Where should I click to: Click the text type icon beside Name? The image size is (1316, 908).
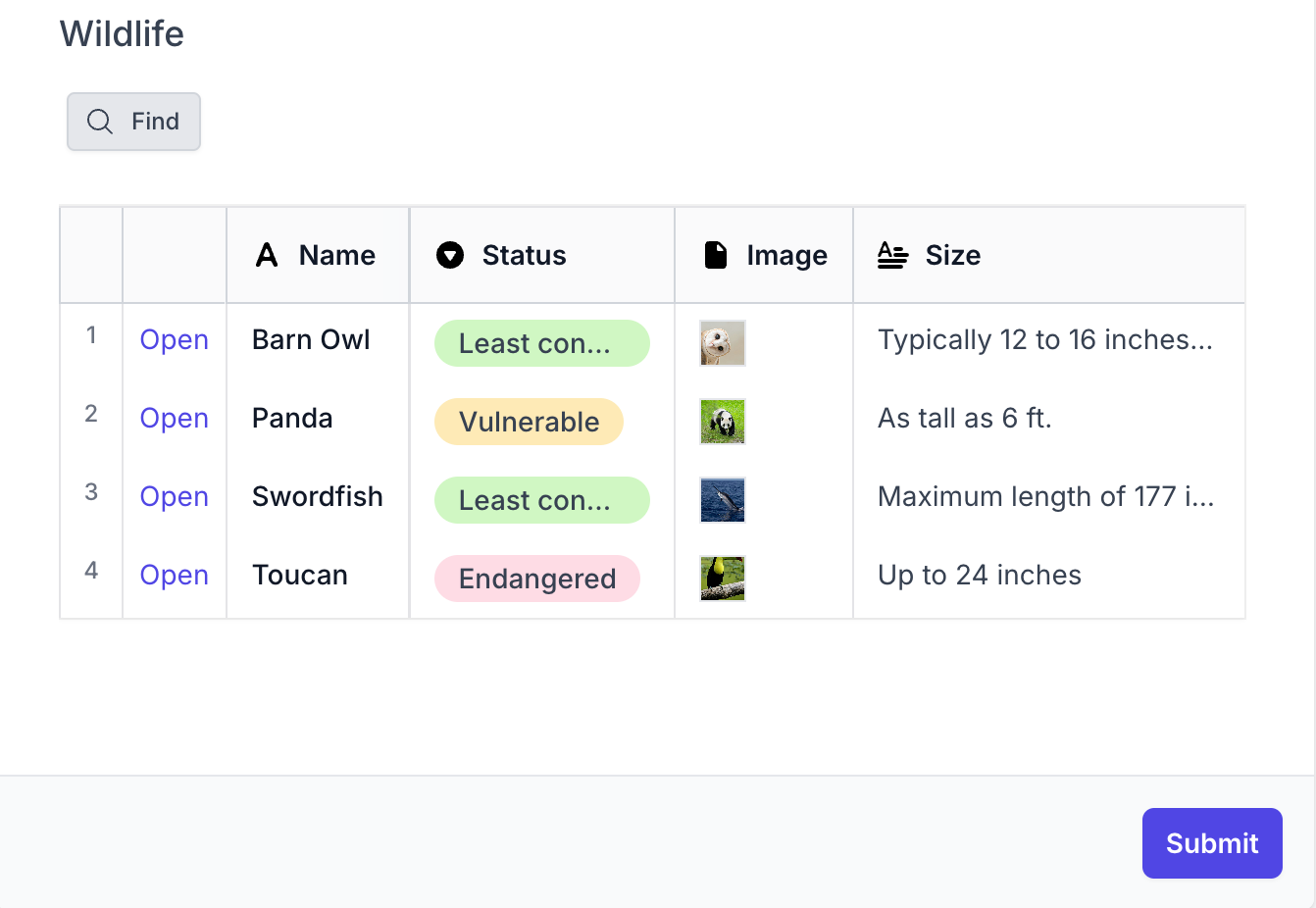(x=267, y=255)
